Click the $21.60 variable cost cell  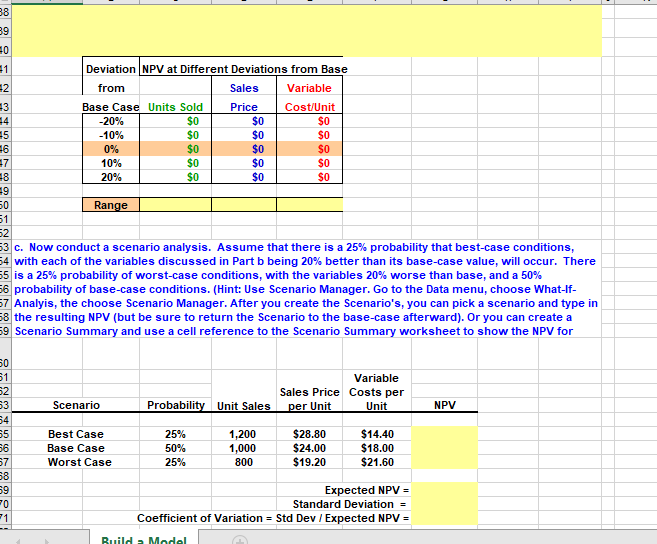click(377, 462)
